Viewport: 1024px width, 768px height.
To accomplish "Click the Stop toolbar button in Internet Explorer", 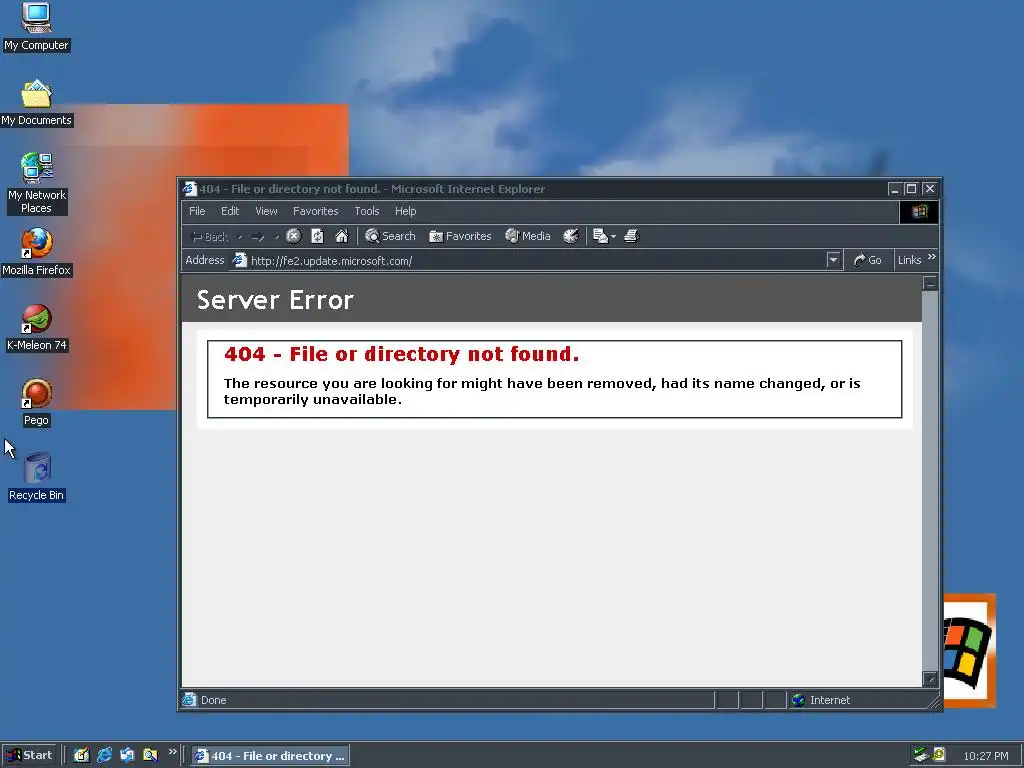I will [x=294, y=236].
